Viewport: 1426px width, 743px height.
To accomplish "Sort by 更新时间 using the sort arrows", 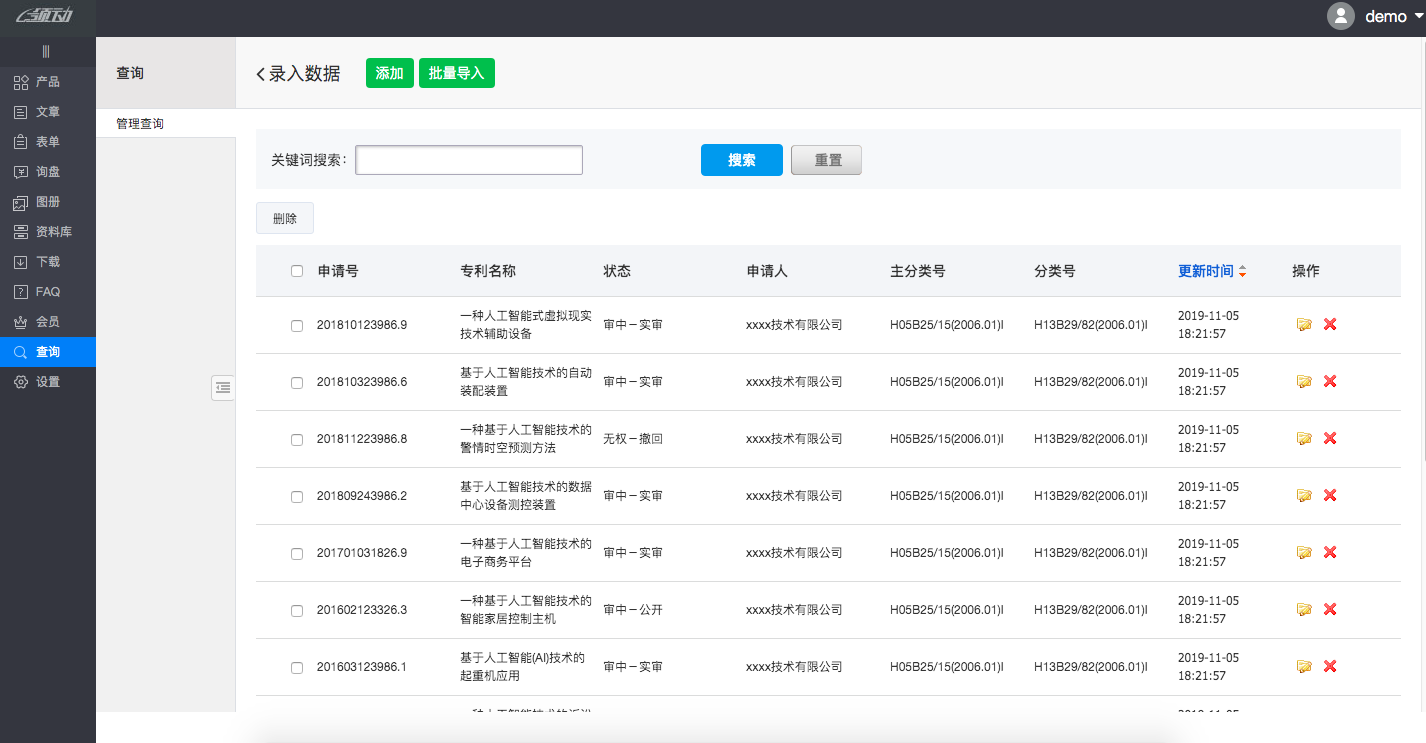I will pyautogui.click(x=1242, y=270).
